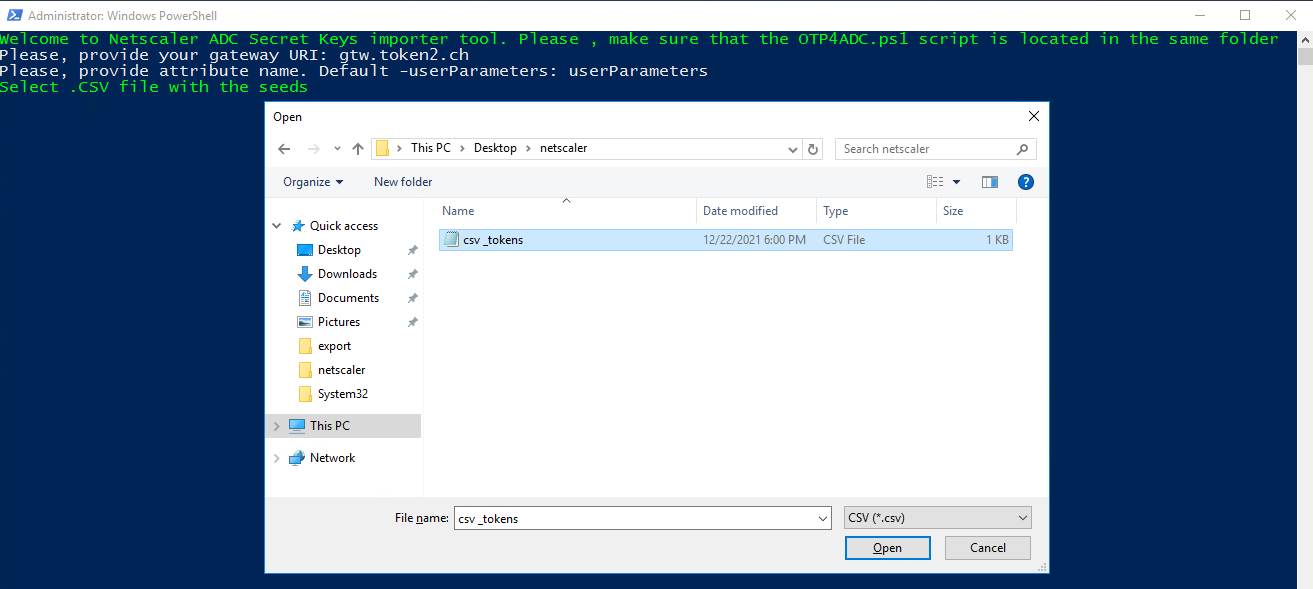
Task: Select 'This PC' in address breadcrumb
Action: 430,148
